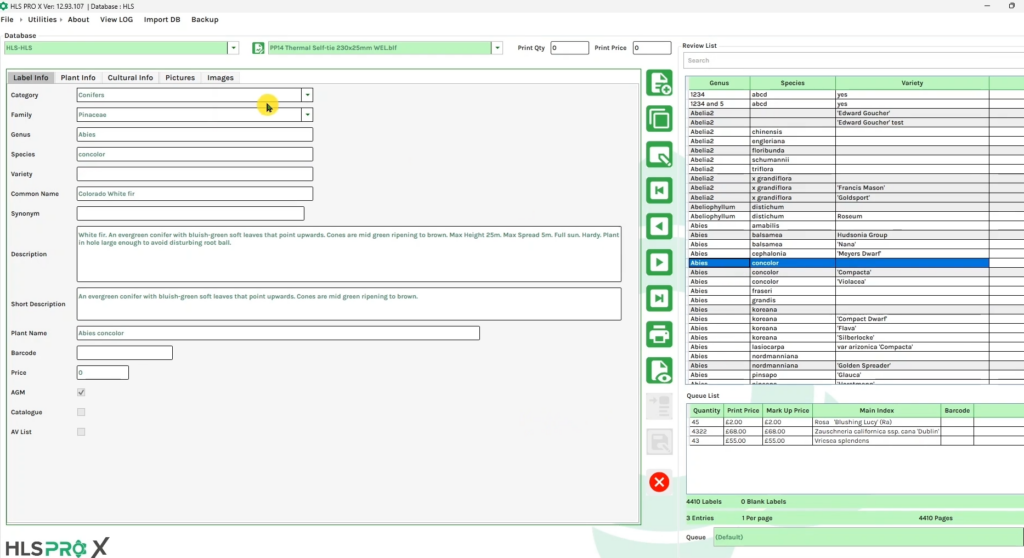The height and width of the screenshot is (558, 1024).
Task: Click the Price field
Action: tap(103, 372)
